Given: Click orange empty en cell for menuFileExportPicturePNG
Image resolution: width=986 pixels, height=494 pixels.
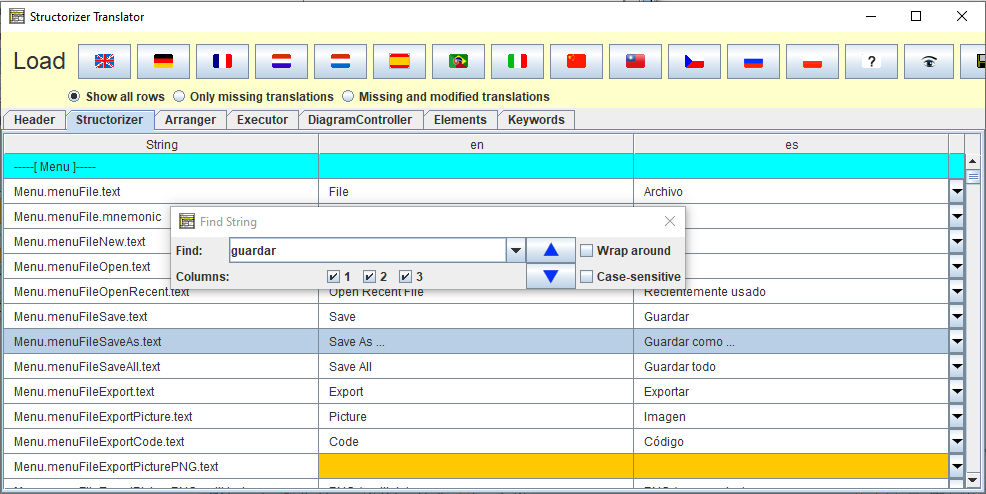Looking at the screenshot, I should [x=477, y=466].
